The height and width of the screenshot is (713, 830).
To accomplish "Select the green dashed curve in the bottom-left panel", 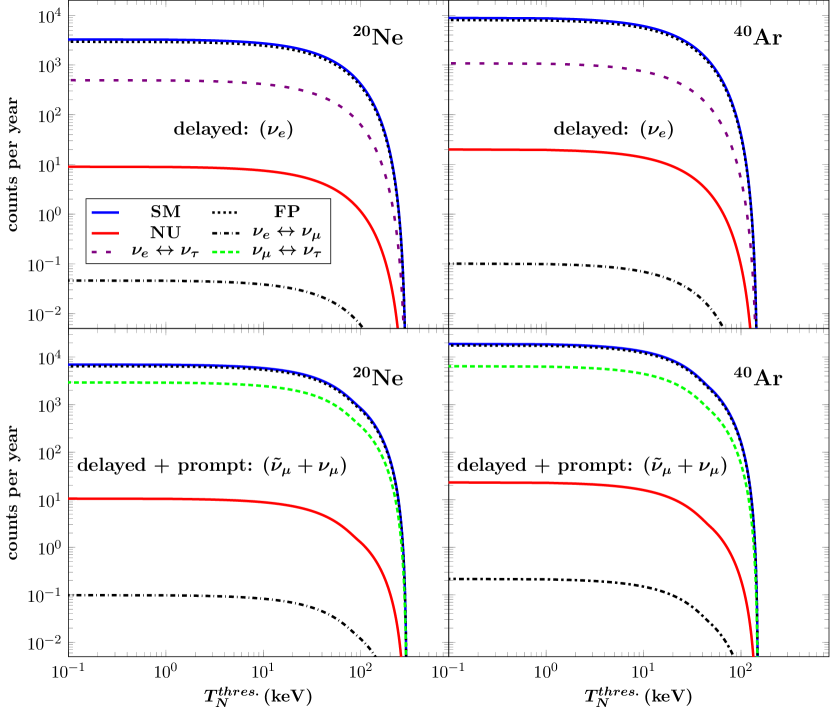I will pyautogui.click(x=200, y=384).
